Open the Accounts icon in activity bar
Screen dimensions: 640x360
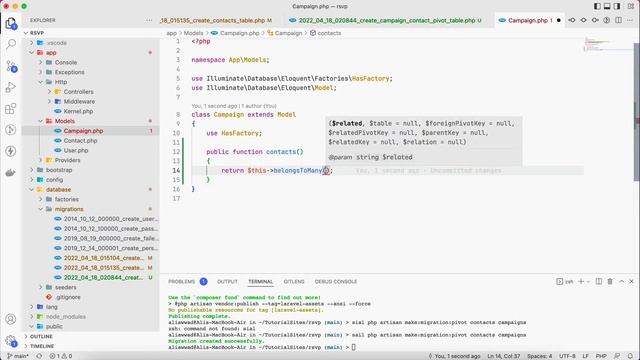click(11, 319)
